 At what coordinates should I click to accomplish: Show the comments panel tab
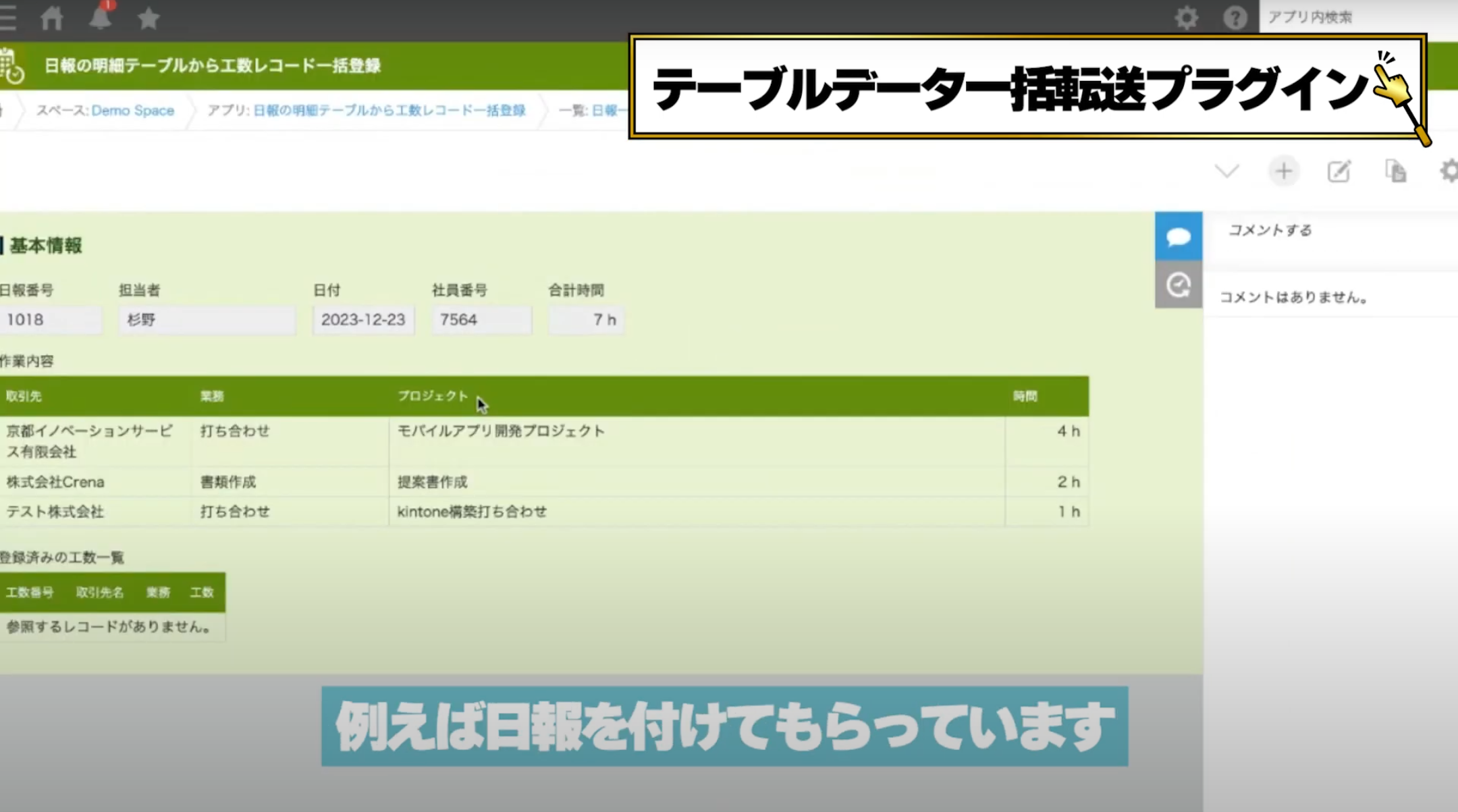click(1179, 236)
